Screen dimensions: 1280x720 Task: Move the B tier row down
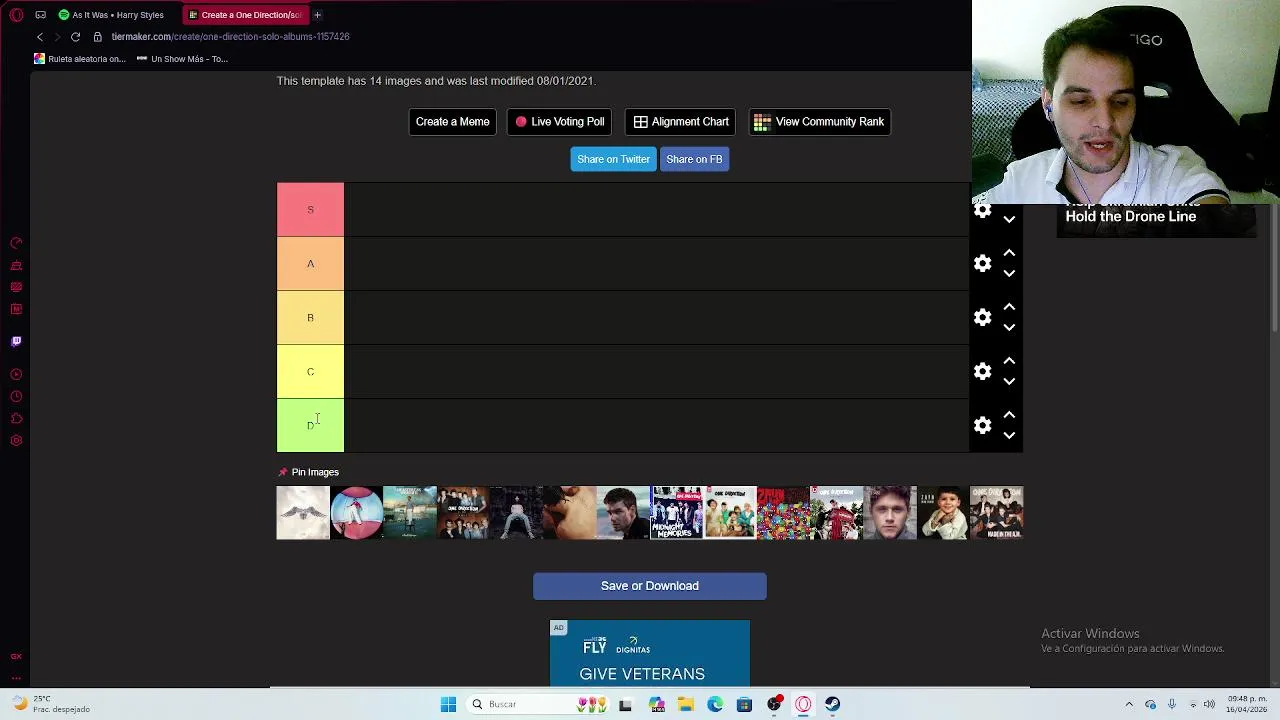click(1009, 327)
